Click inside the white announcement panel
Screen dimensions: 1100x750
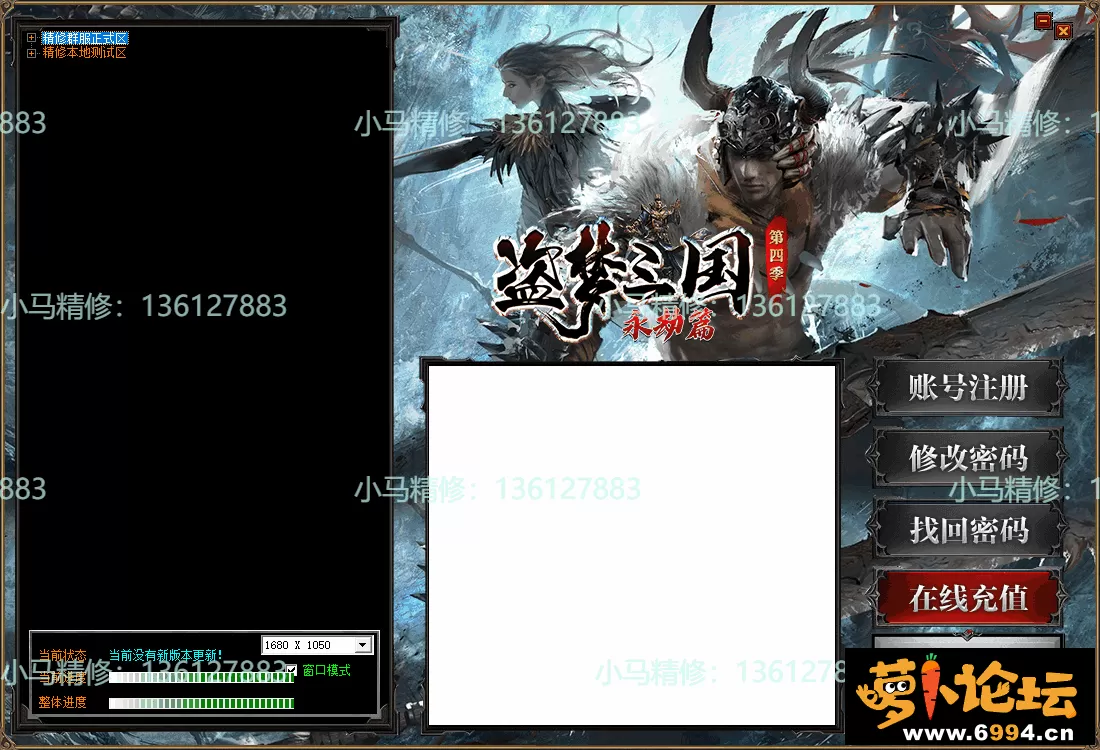pyautogui.click(x=631, y=545)
